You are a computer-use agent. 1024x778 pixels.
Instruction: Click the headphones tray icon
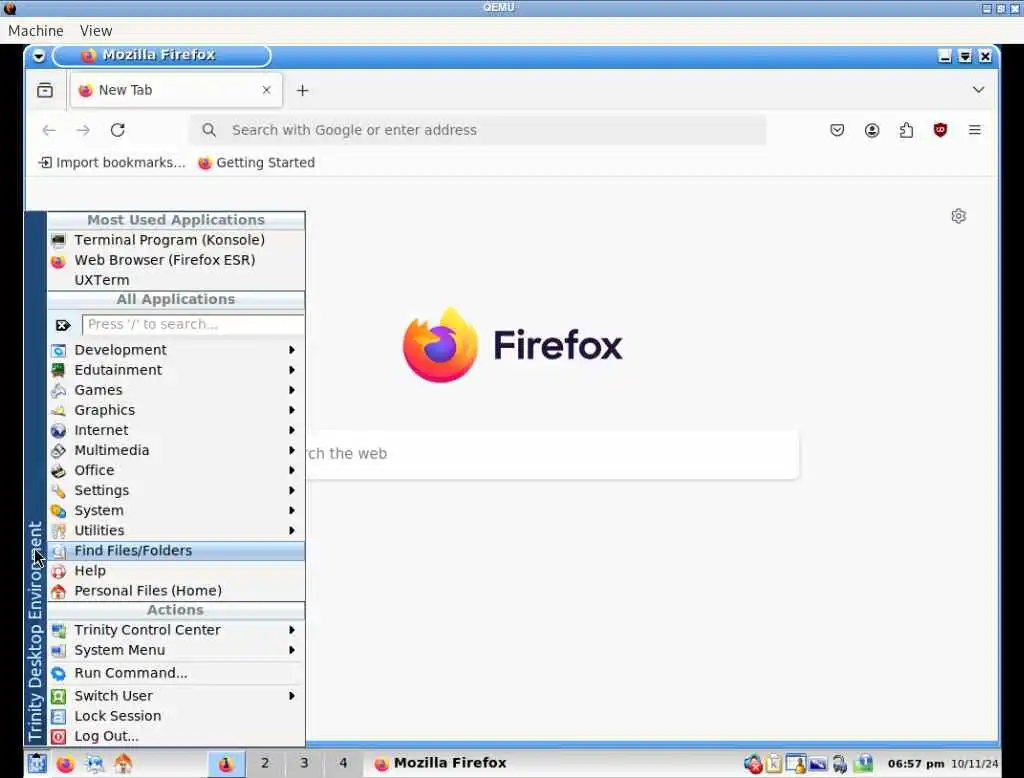(x=840, y=763)
